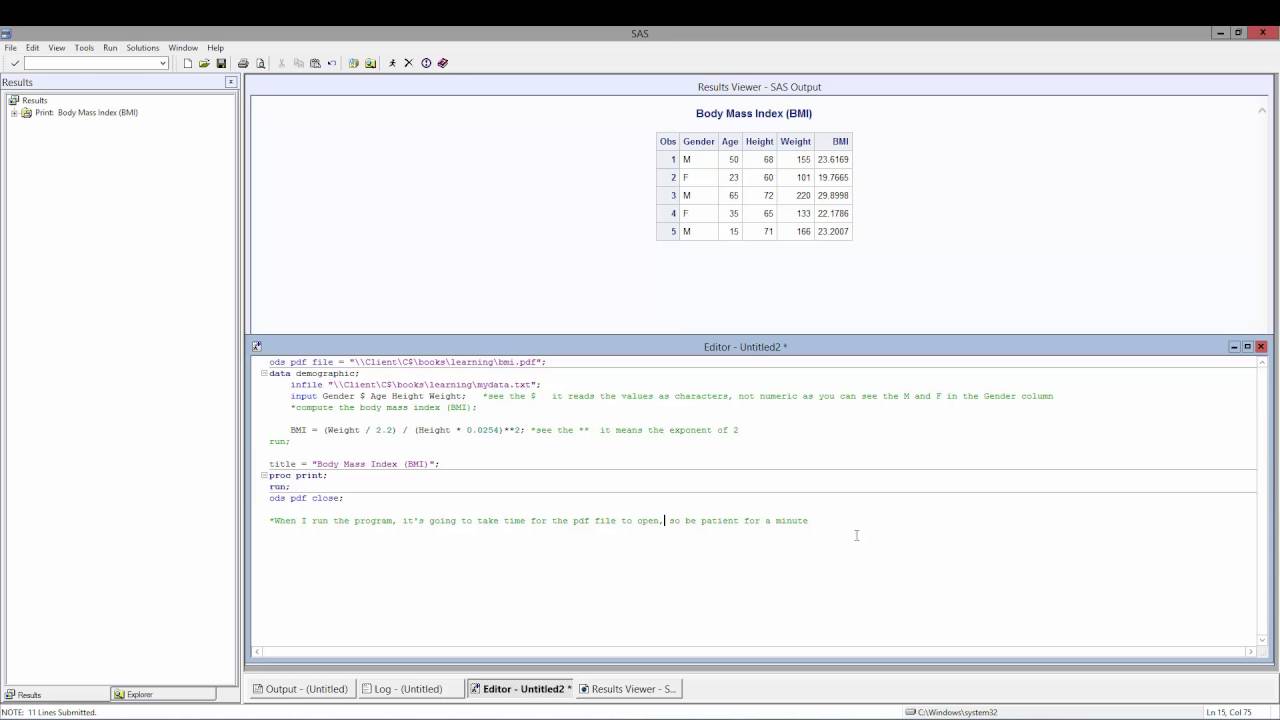
Task: Close the Results panel with its X
Action: pos(231,82)
